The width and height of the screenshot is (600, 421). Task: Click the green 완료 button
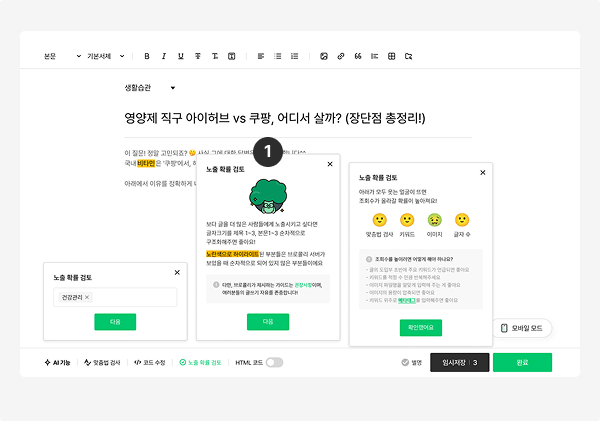522,362
